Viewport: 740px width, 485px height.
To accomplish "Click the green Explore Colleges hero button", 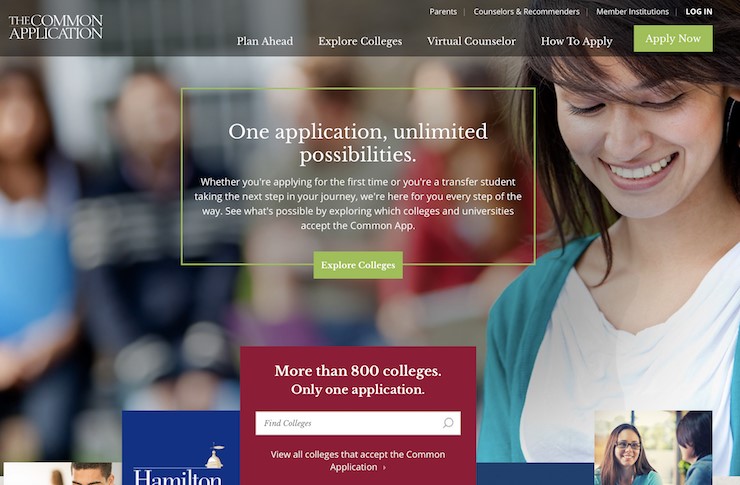I will (358, 265).
